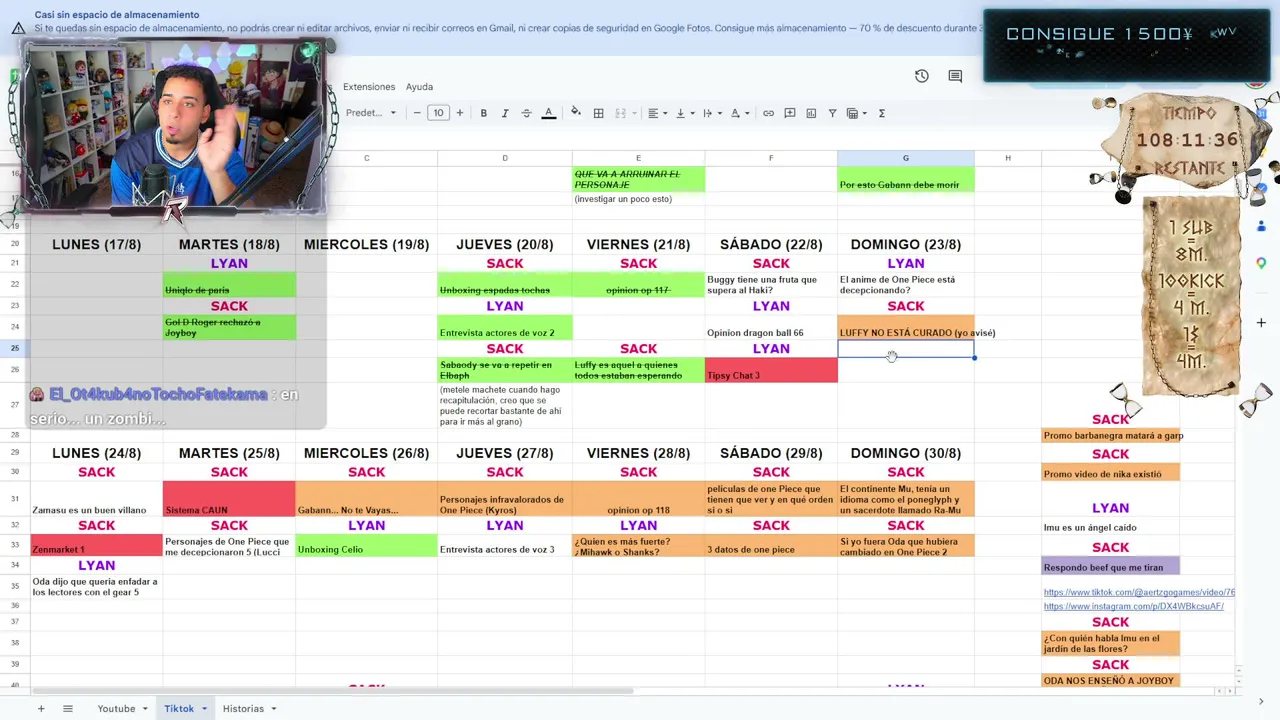Select cell 'LUFFY NO ESTÁ CURADO (yo avisé)'
Screen dimensions: 1280x720
(x=906, y=328)
